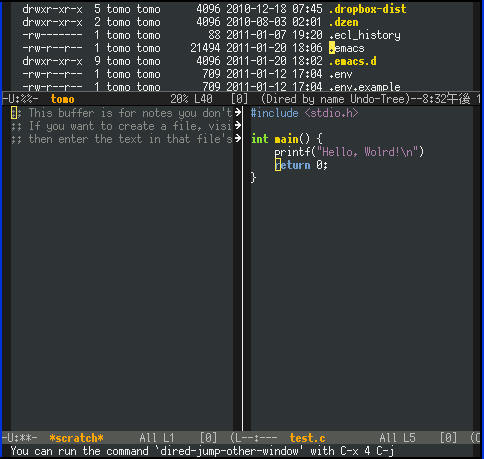Image resolution: width=484 pixels, height=459 pixels.
Task: Click <stdio.h> header name in test.c
Action: pos(332,113)
